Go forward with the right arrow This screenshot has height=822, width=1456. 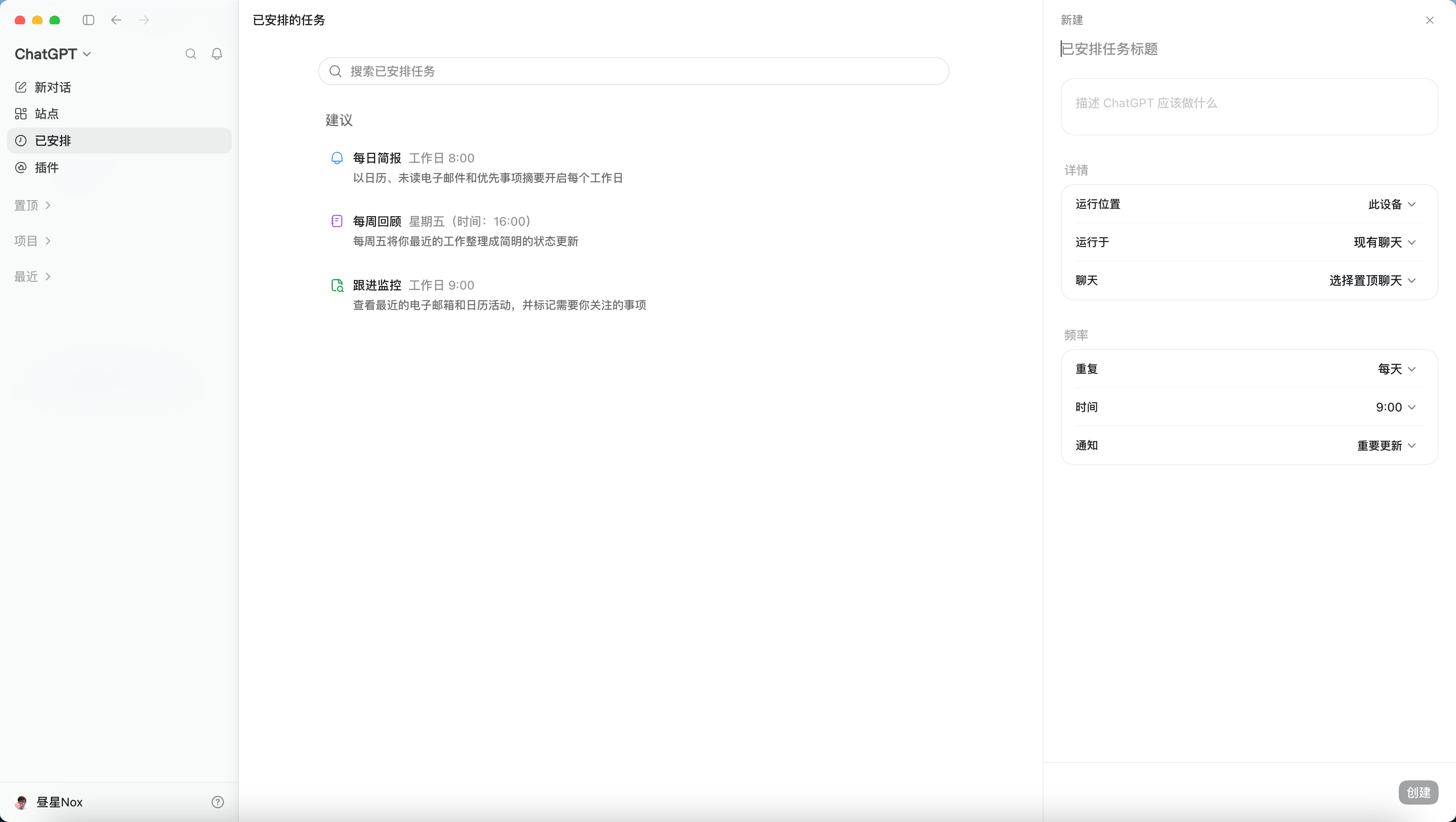click(x=144, y=20)
